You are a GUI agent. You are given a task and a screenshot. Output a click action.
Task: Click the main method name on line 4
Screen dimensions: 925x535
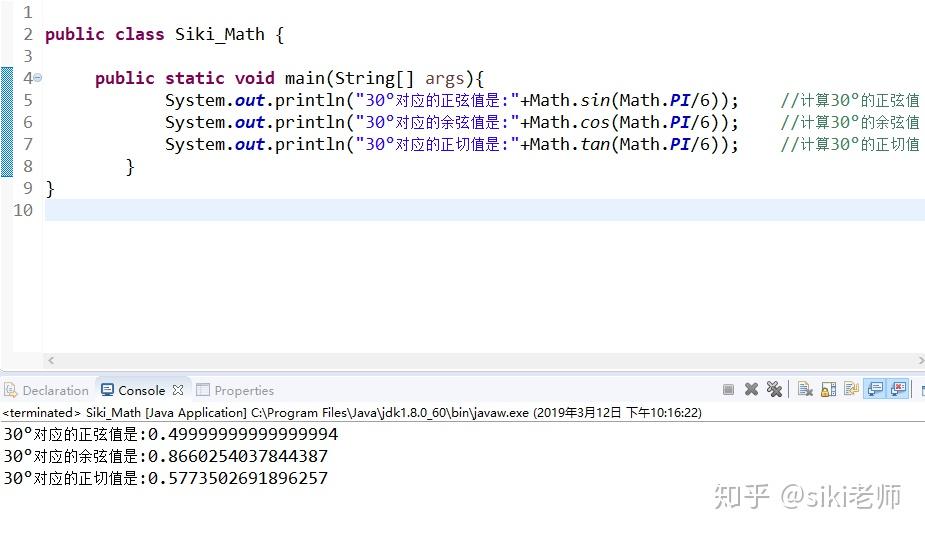(305, 78)
